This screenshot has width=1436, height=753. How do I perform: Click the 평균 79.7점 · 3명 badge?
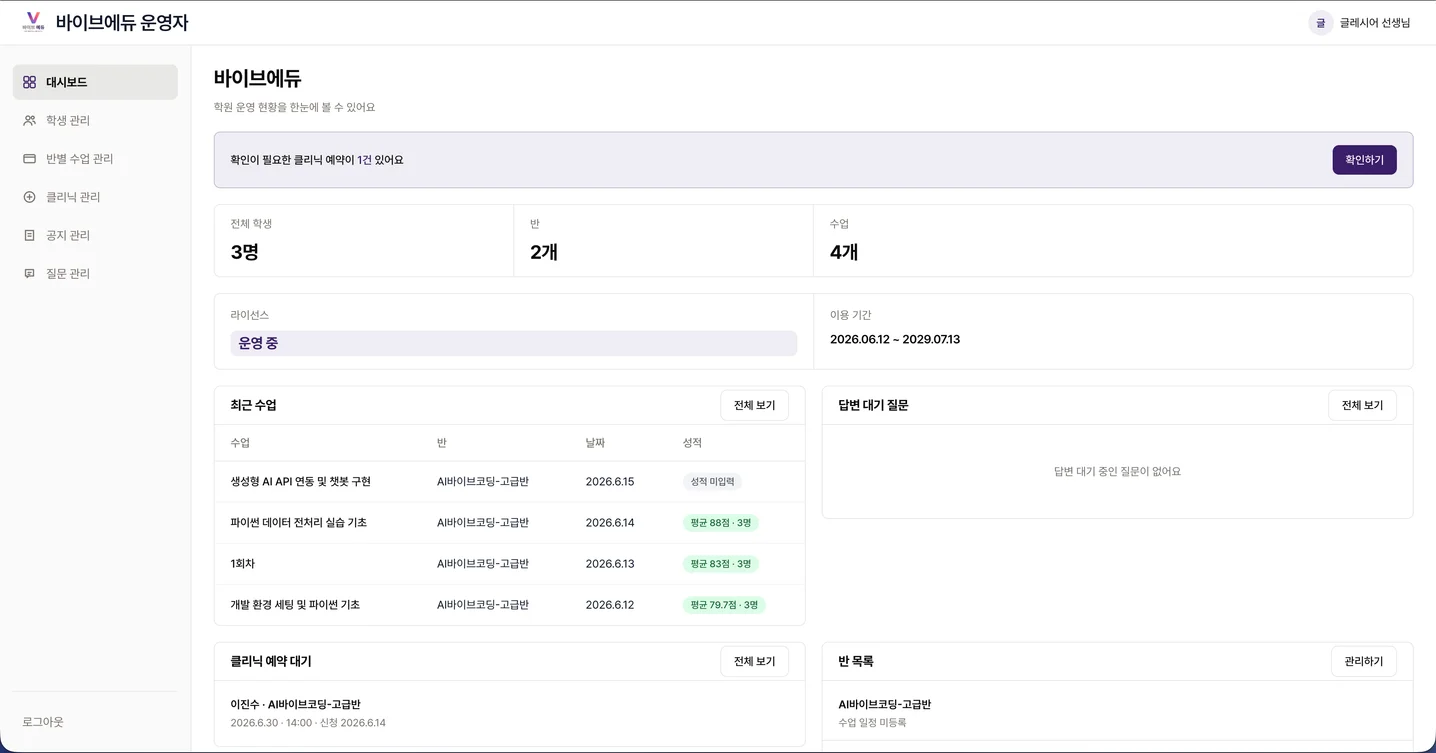tap(724, 604)
